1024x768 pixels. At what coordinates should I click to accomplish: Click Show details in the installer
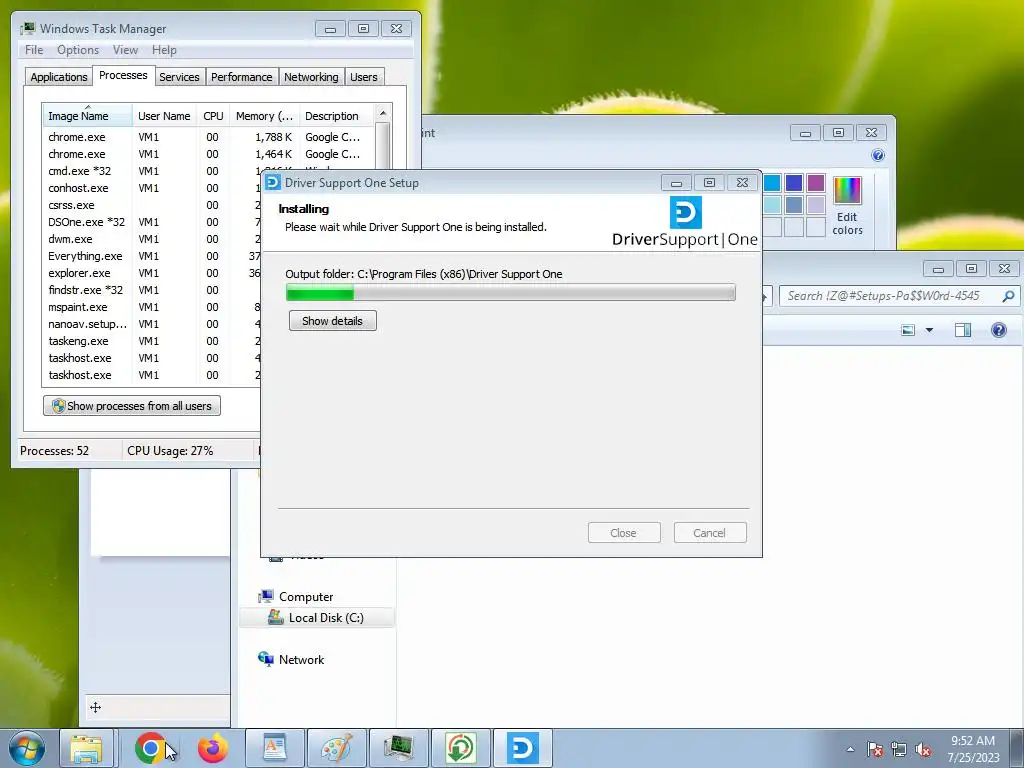[332, 321]
